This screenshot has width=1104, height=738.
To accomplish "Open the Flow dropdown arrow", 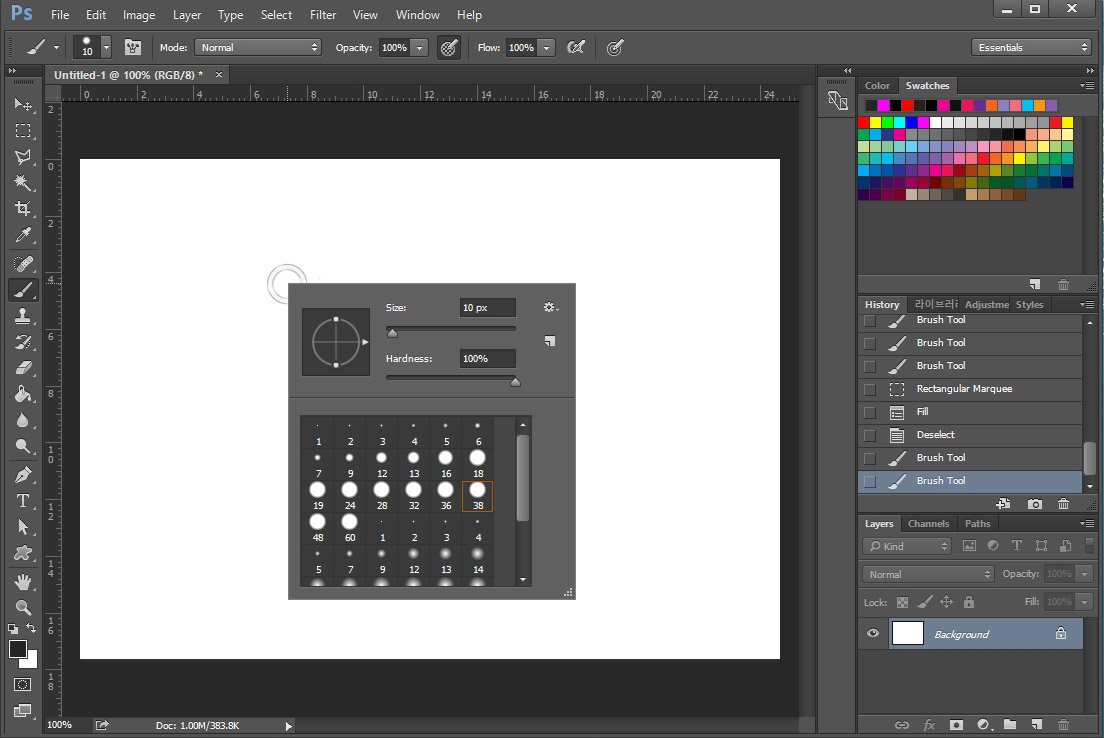I will (x=547, y=47).
